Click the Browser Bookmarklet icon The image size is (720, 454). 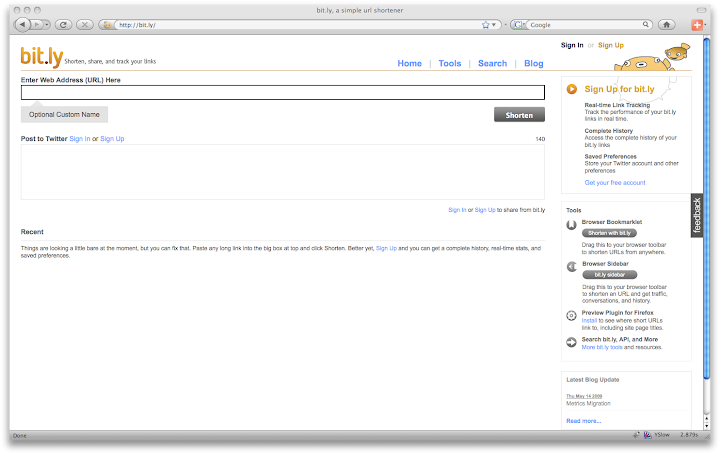(571, 225)
